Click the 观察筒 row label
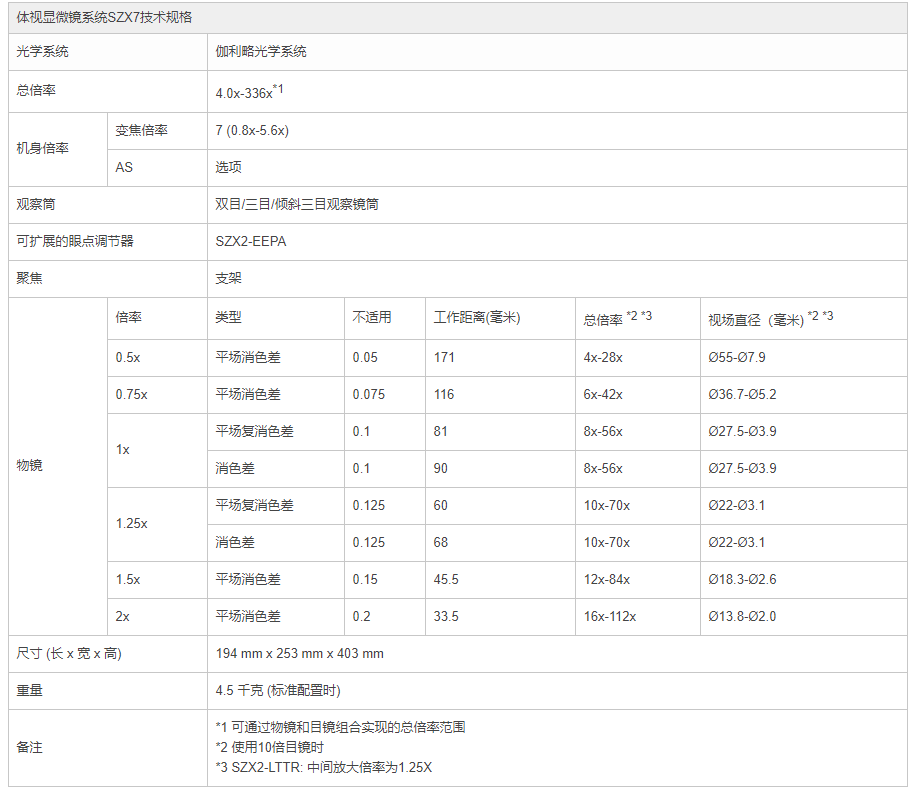The height and width of the screenshot is (801, 918). (36, 204)
